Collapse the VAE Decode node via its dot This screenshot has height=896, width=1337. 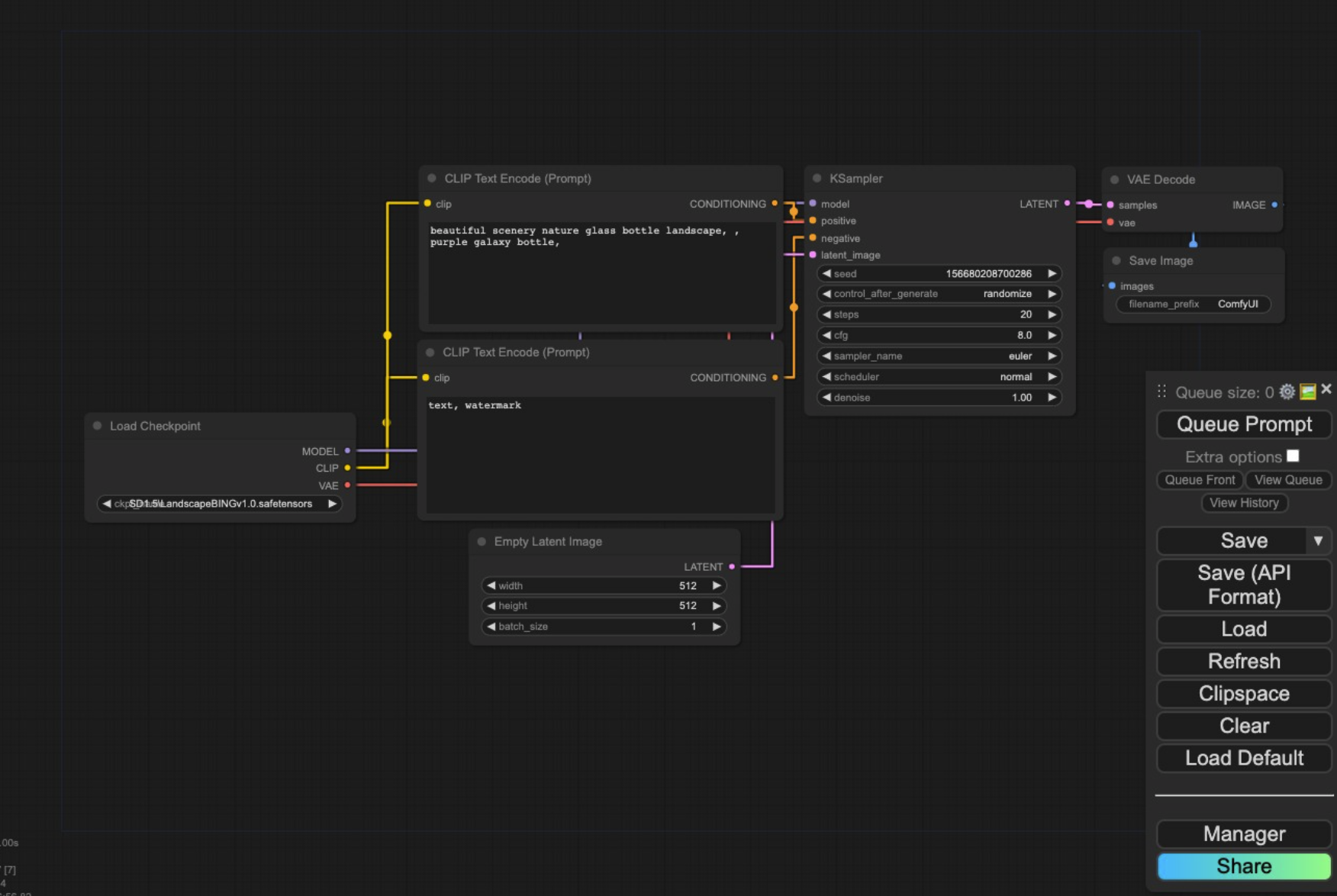click(x=1115, y=179)
